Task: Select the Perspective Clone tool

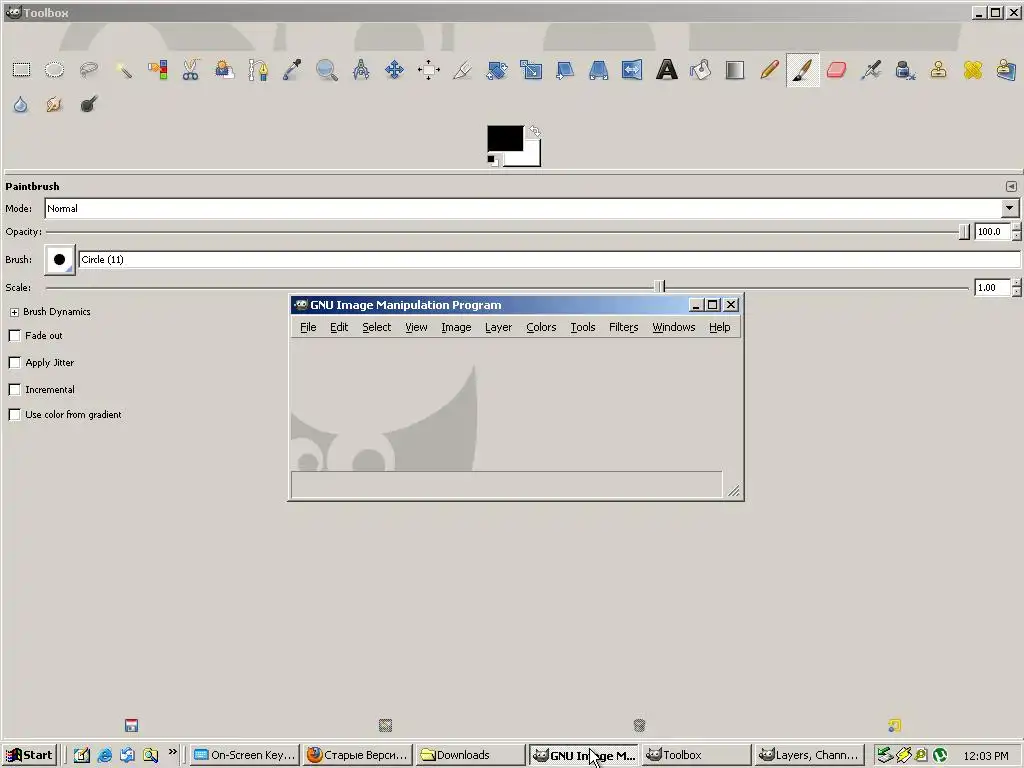Action: [1006, 70]
